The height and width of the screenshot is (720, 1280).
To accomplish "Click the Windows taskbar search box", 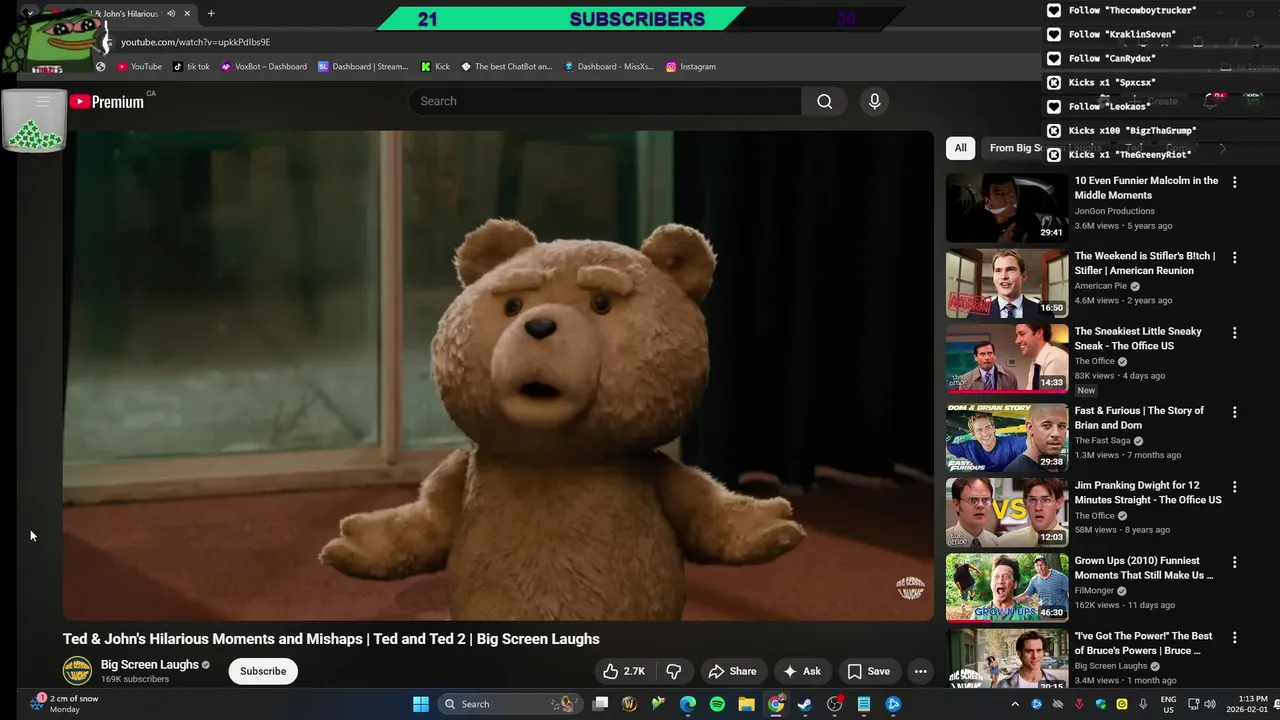I will click(x=513, y=704).
